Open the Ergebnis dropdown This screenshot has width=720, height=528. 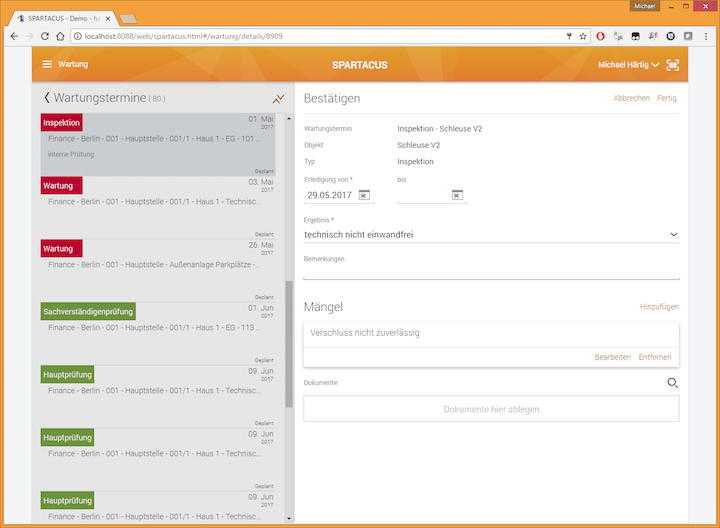(x=491, y=235)
